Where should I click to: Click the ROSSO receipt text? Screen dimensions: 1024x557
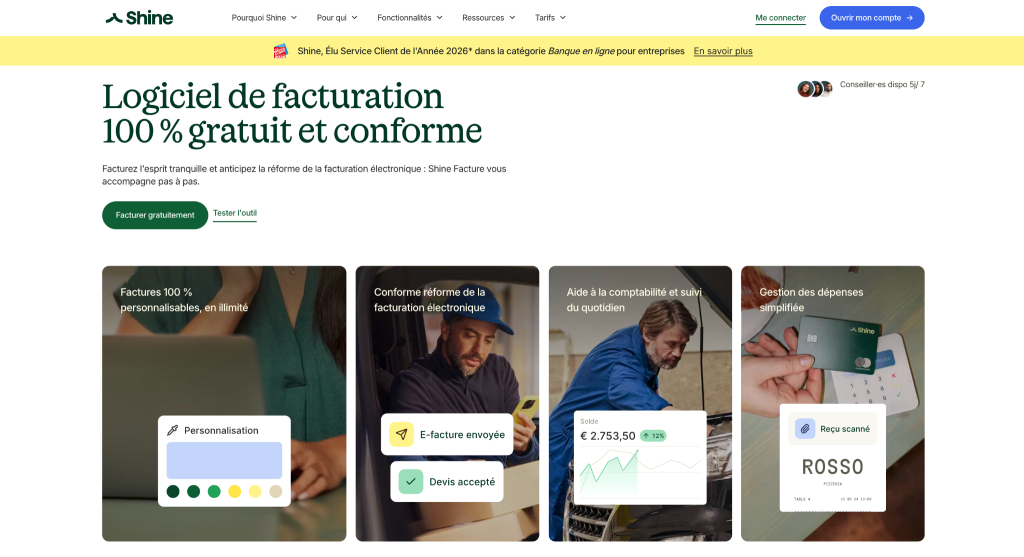click(x=833, y=467)
